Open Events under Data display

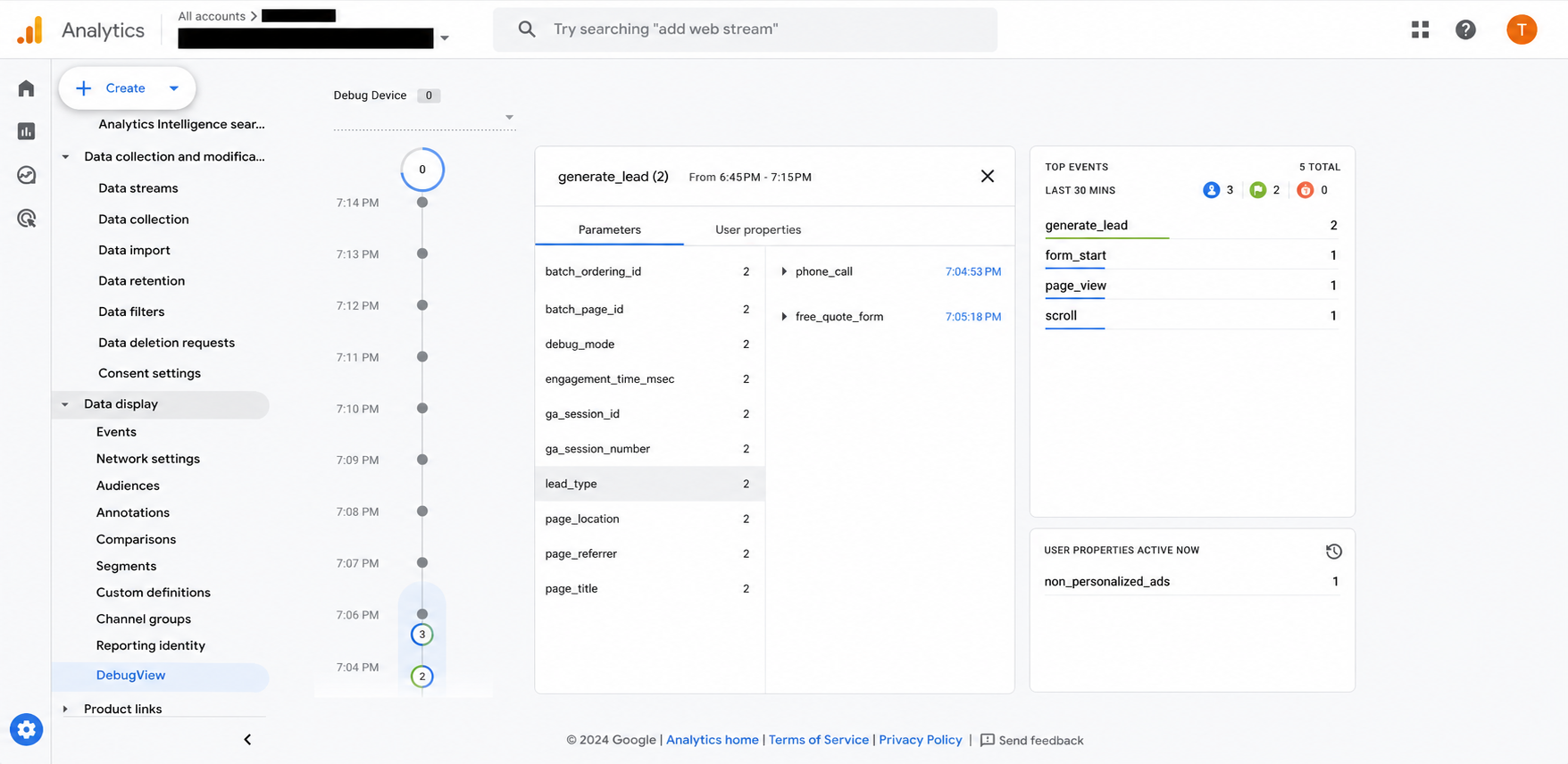point(116,432)
